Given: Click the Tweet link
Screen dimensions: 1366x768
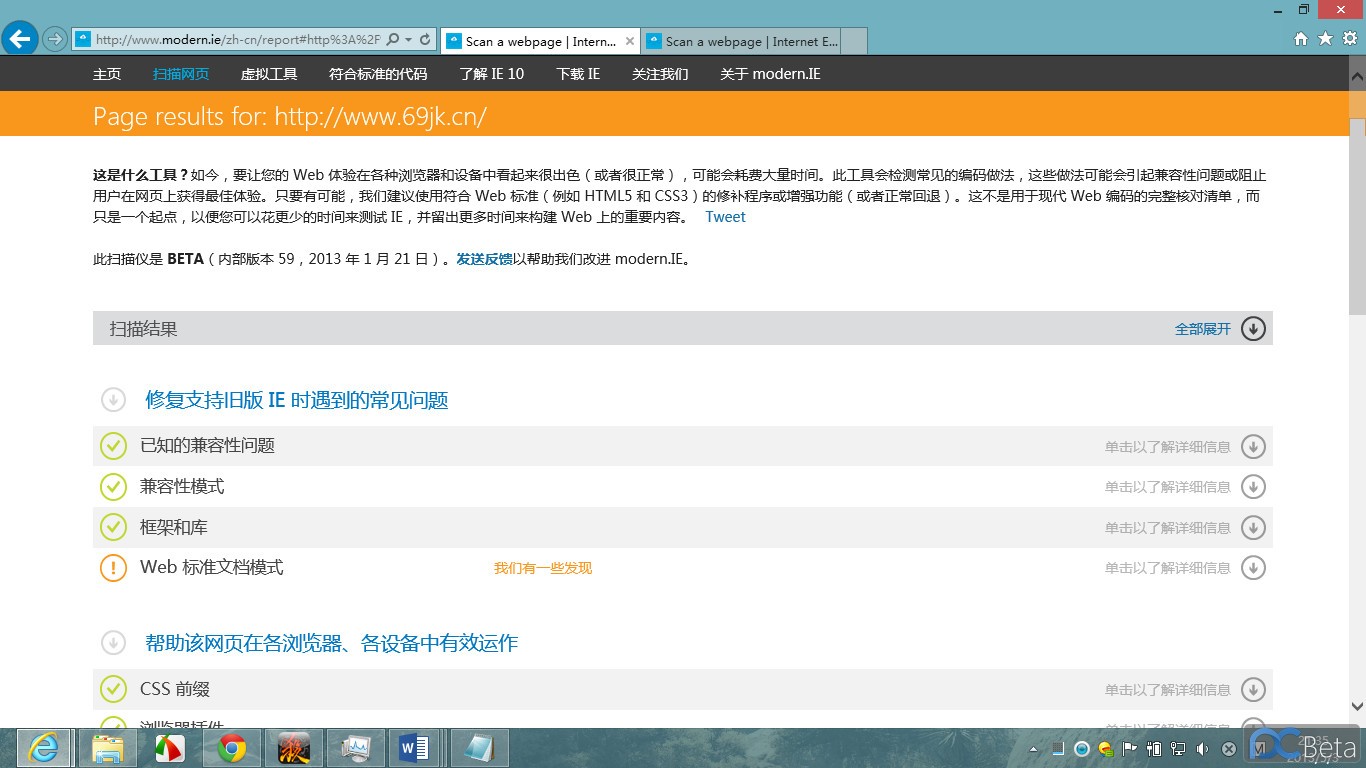Looking at the screenshot, I should pos(725,217).
